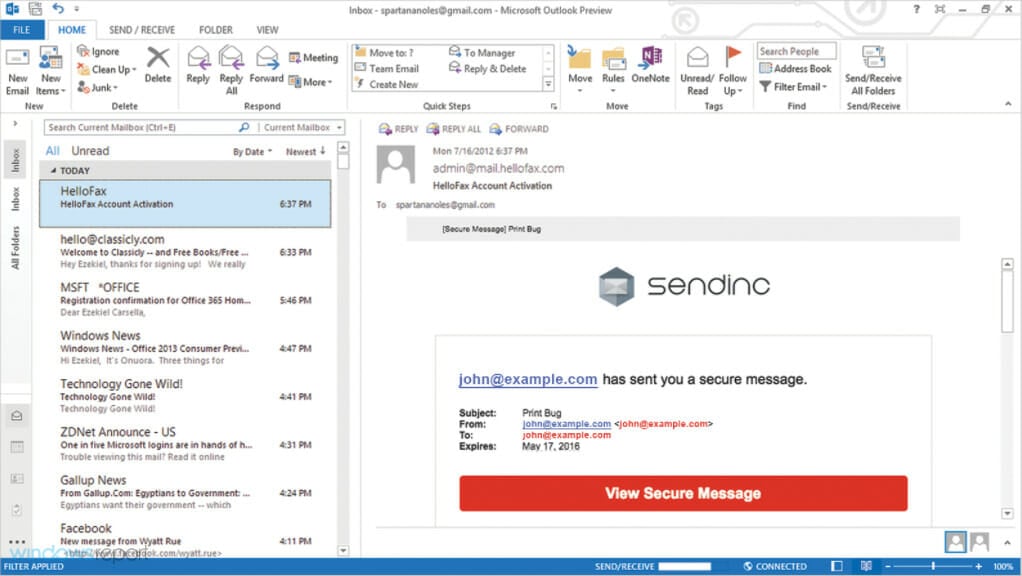The image size is (1022, 576).
Task: Click Undo in the quick access toolbar
Action: pyautogui.click(x=58, y=8)
